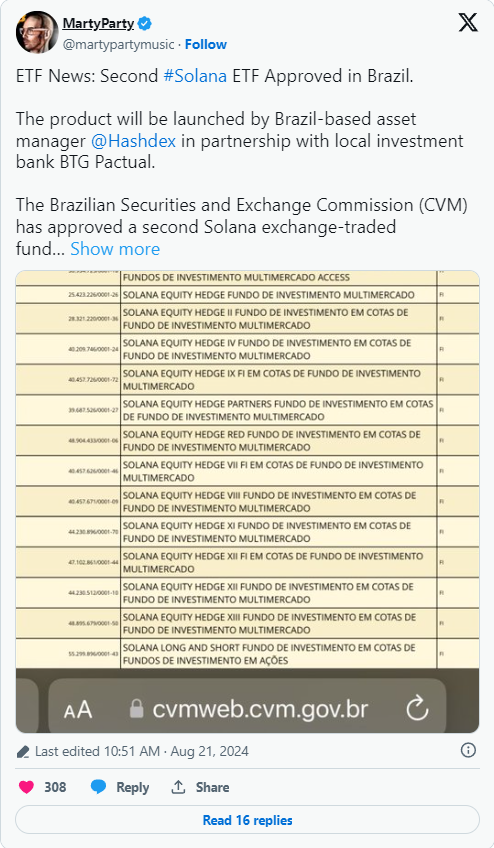Open the @Hashdex mention link
Image resolution: width=494 pixels, height=848 pixels.
tap(133, 141)
